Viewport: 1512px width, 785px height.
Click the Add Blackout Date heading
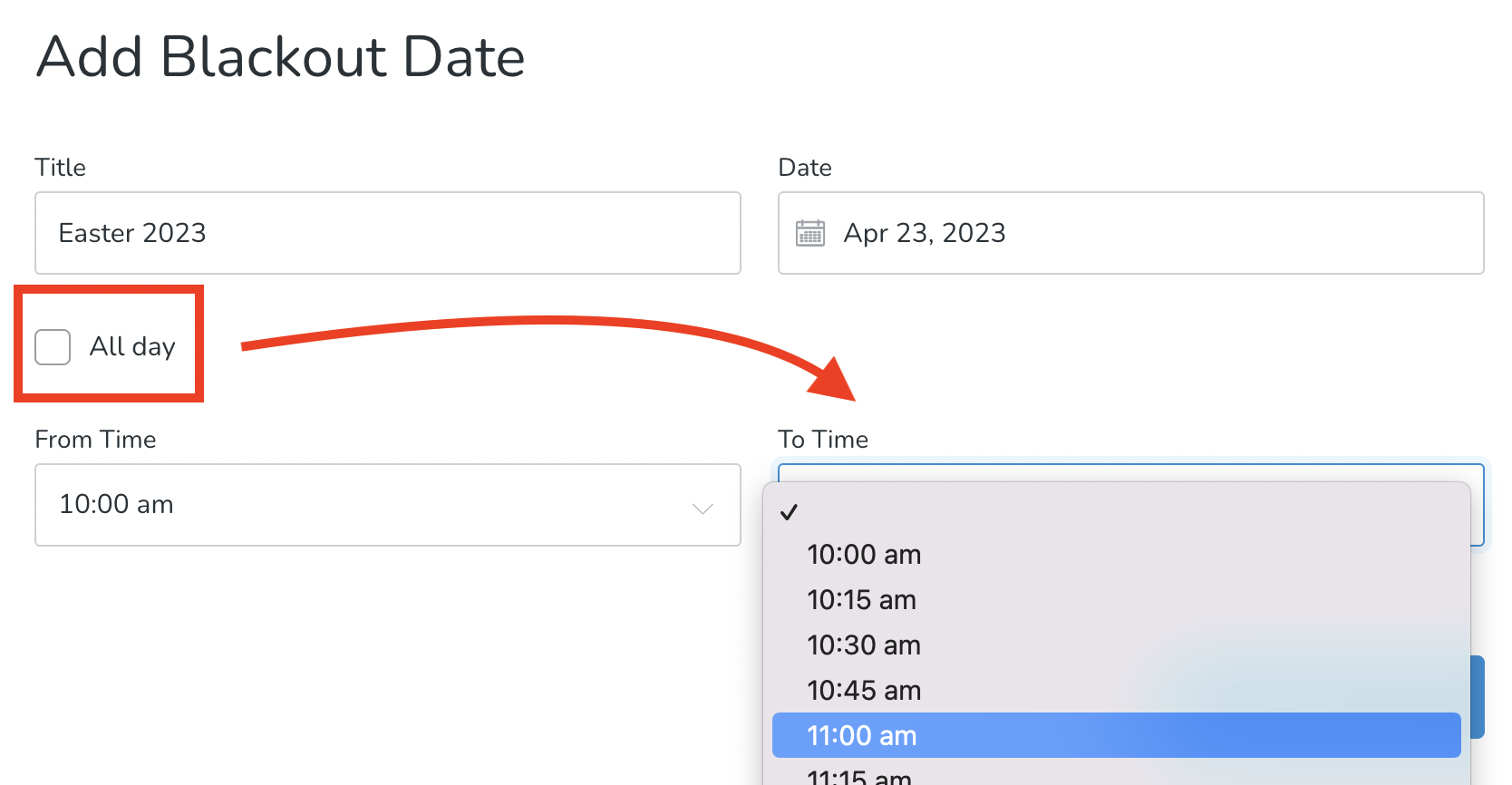280,57
